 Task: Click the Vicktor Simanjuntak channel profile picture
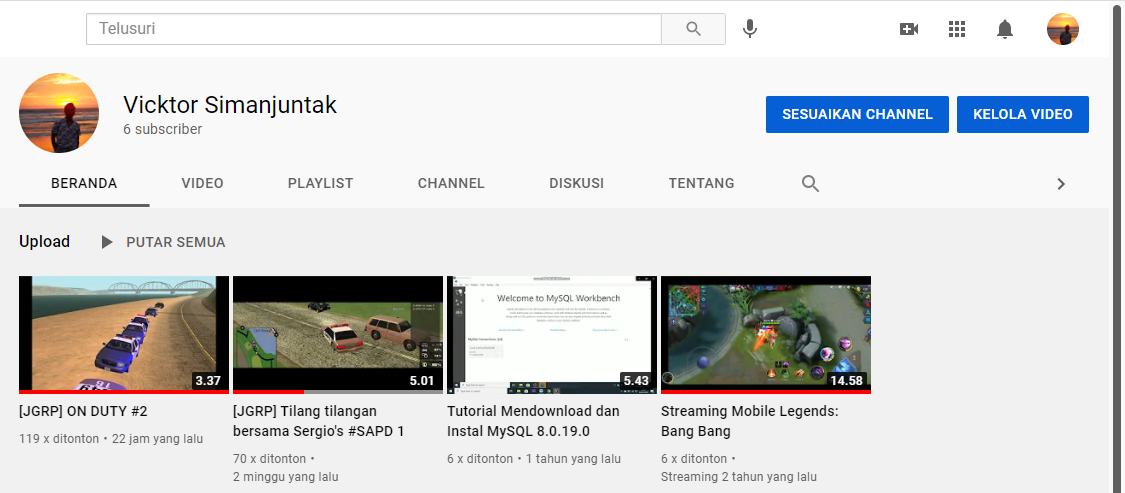coord(59,113)
